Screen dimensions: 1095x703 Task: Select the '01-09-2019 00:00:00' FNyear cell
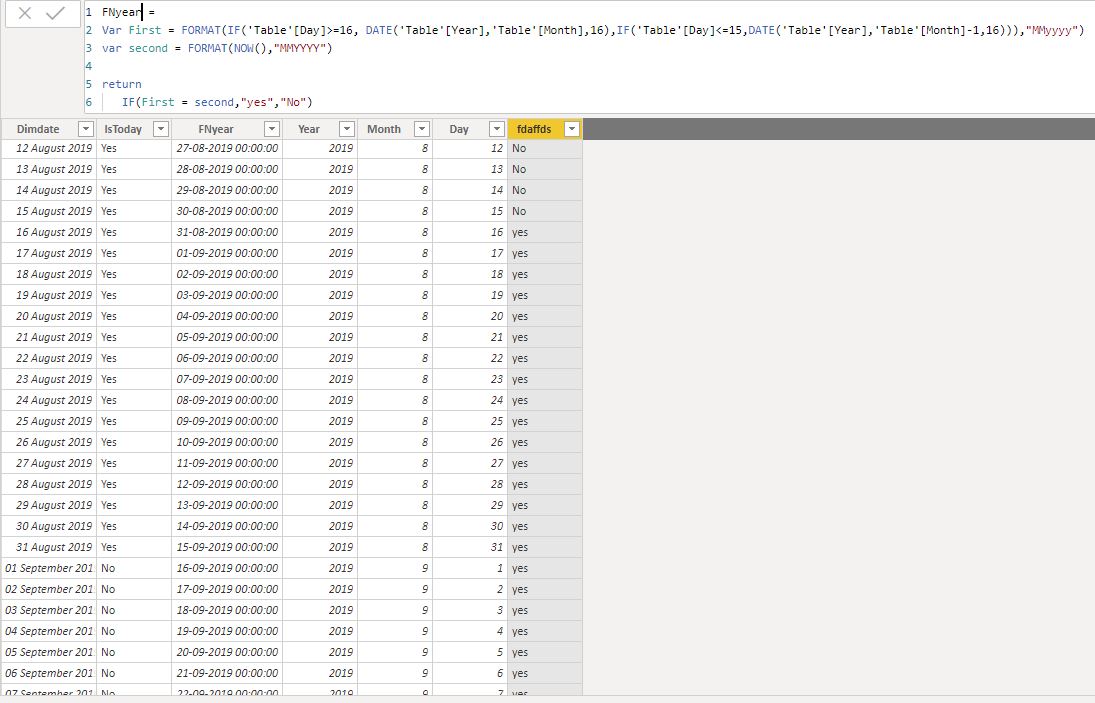[x=227, y=253]
